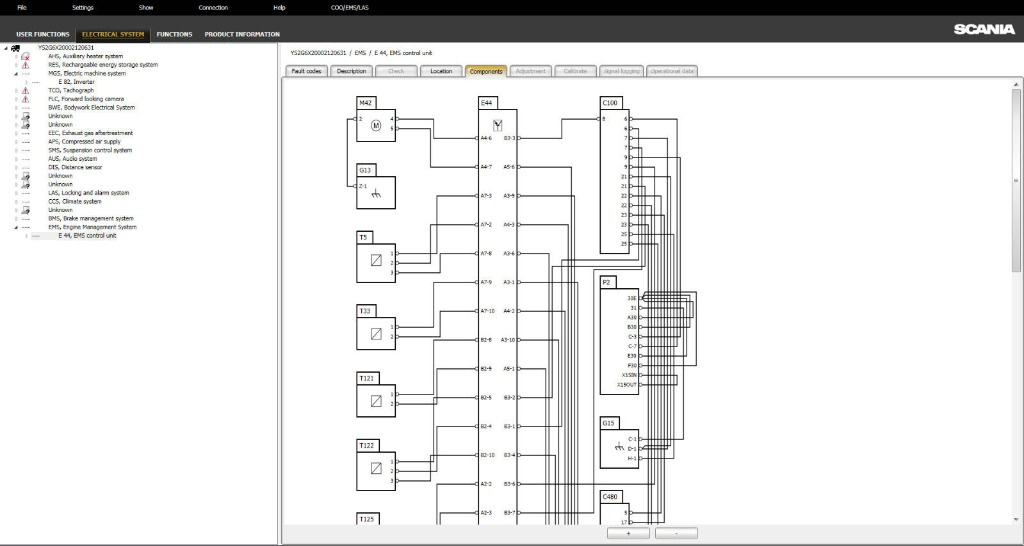Expand the TCO Tachograph node

tap(16, 91)
